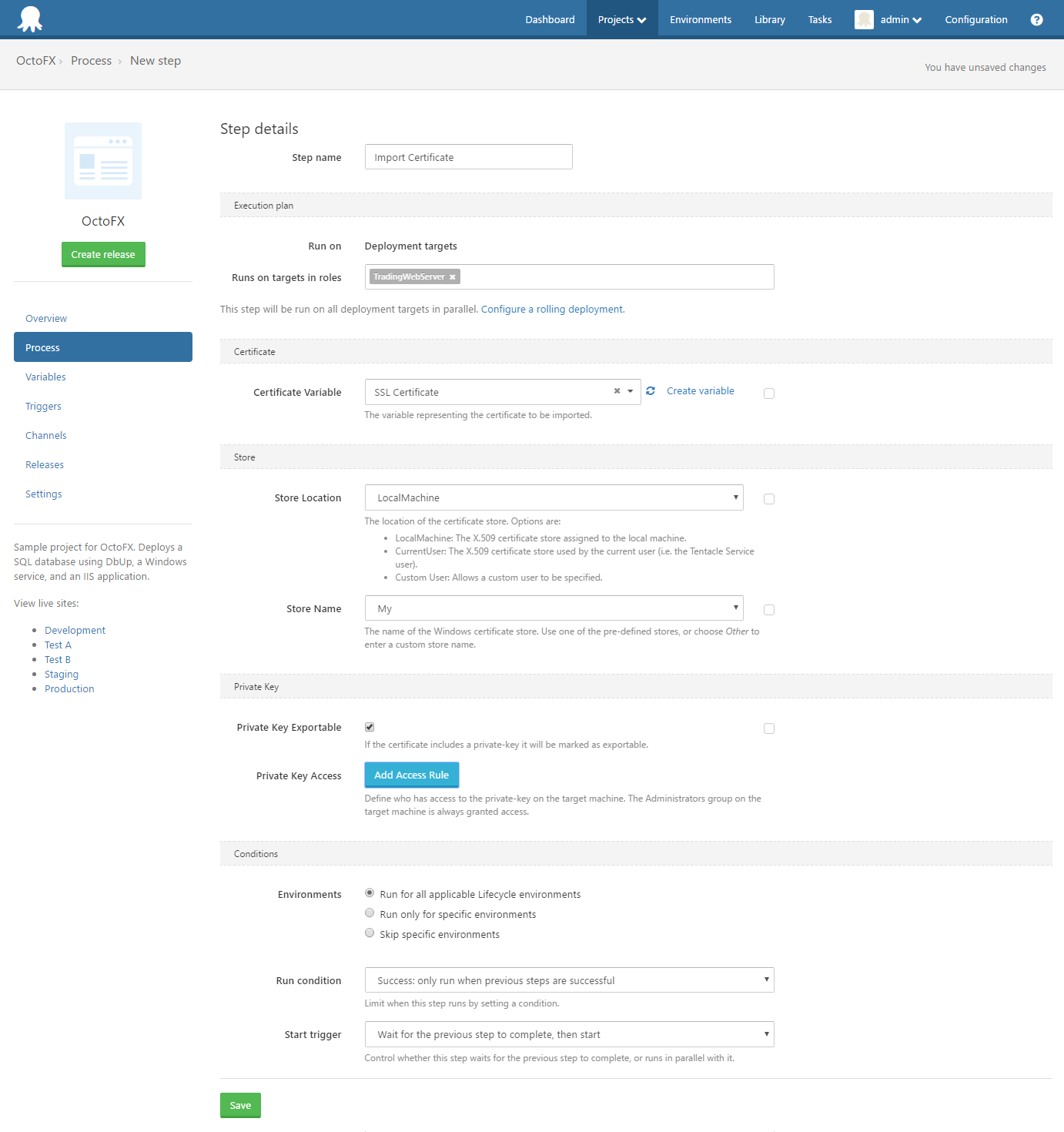Open the Library menu item

point(769,19)
